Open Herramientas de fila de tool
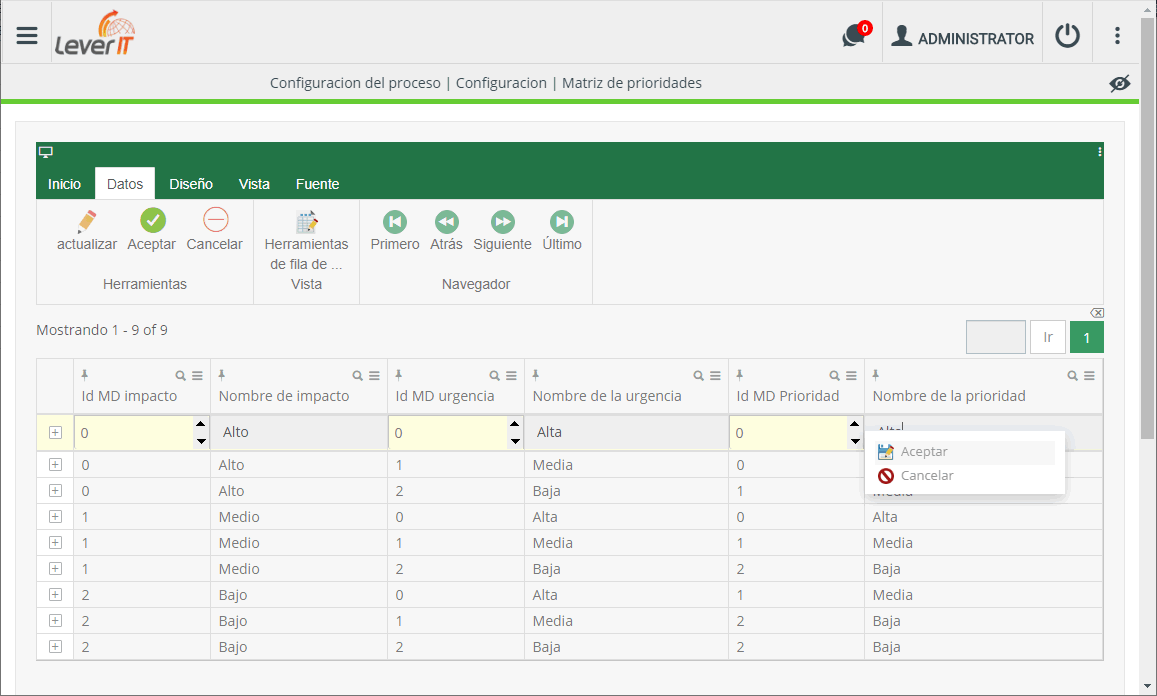 tap(306, 241)
